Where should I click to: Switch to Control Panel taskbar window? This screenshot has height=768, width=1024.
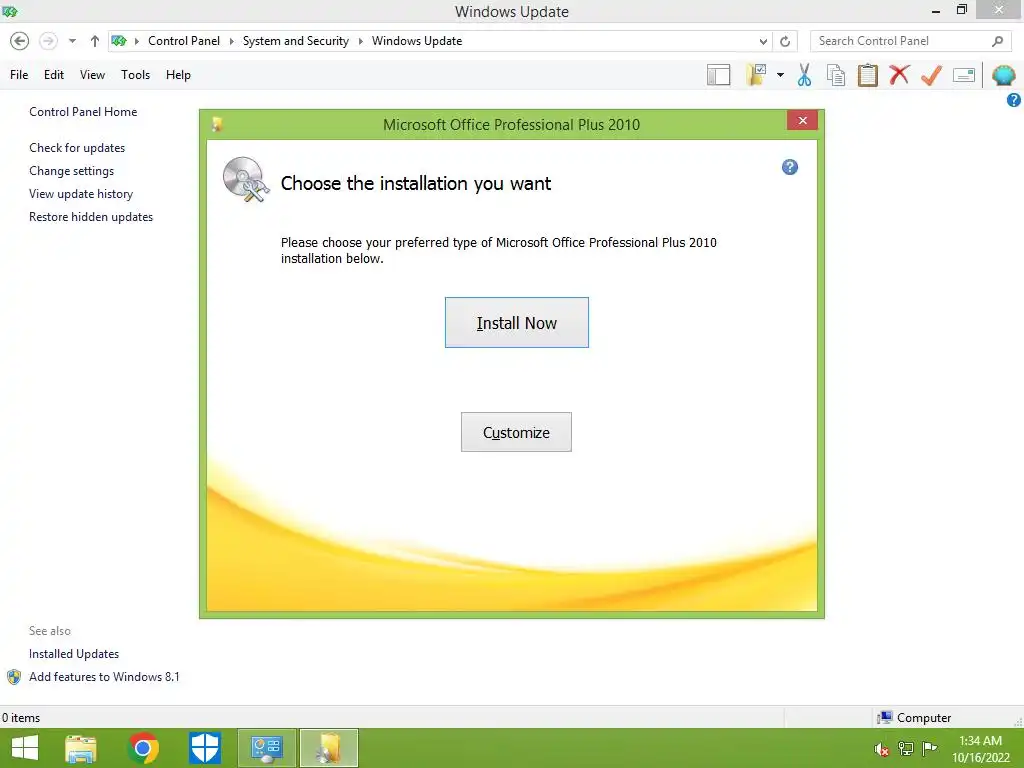[x=266, y=748]
